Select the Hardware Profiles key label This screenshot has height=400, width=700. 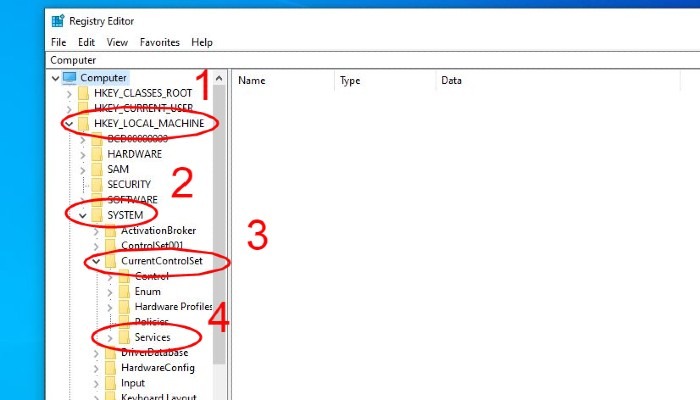click(x=173, y=307)
